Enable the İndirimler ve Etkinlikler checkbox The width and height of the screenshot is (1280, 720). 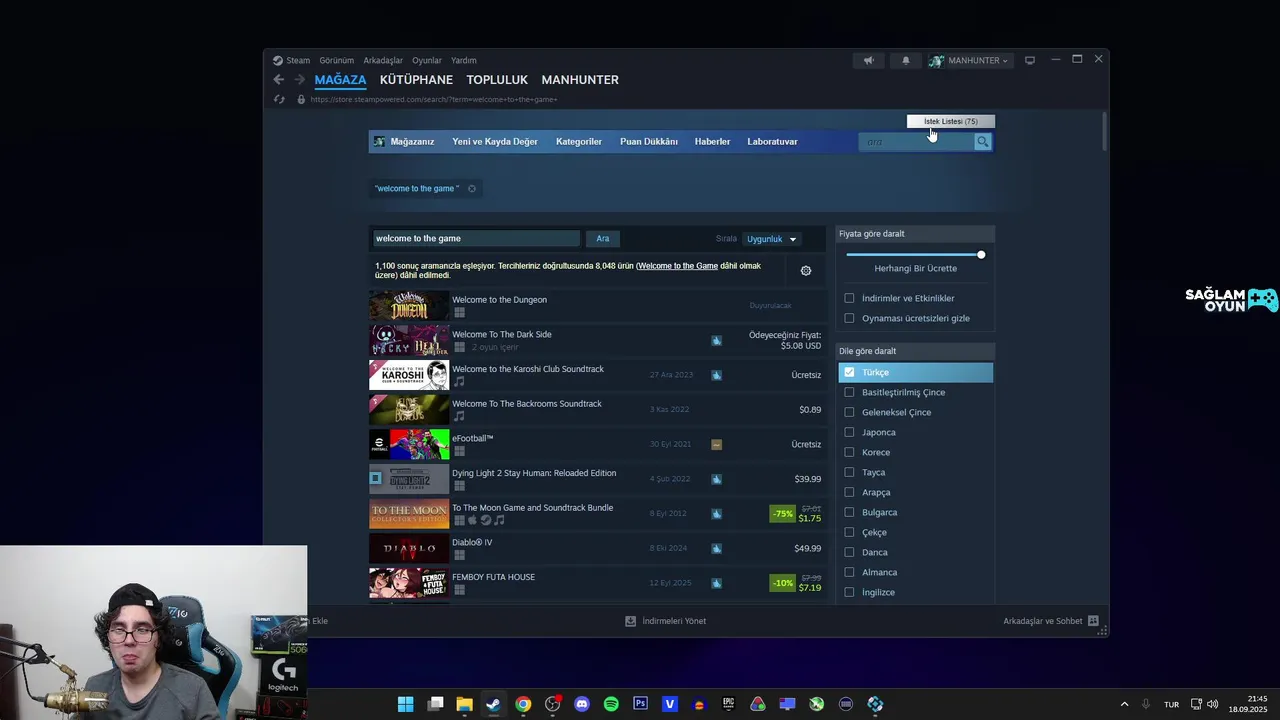click(849, 298)
